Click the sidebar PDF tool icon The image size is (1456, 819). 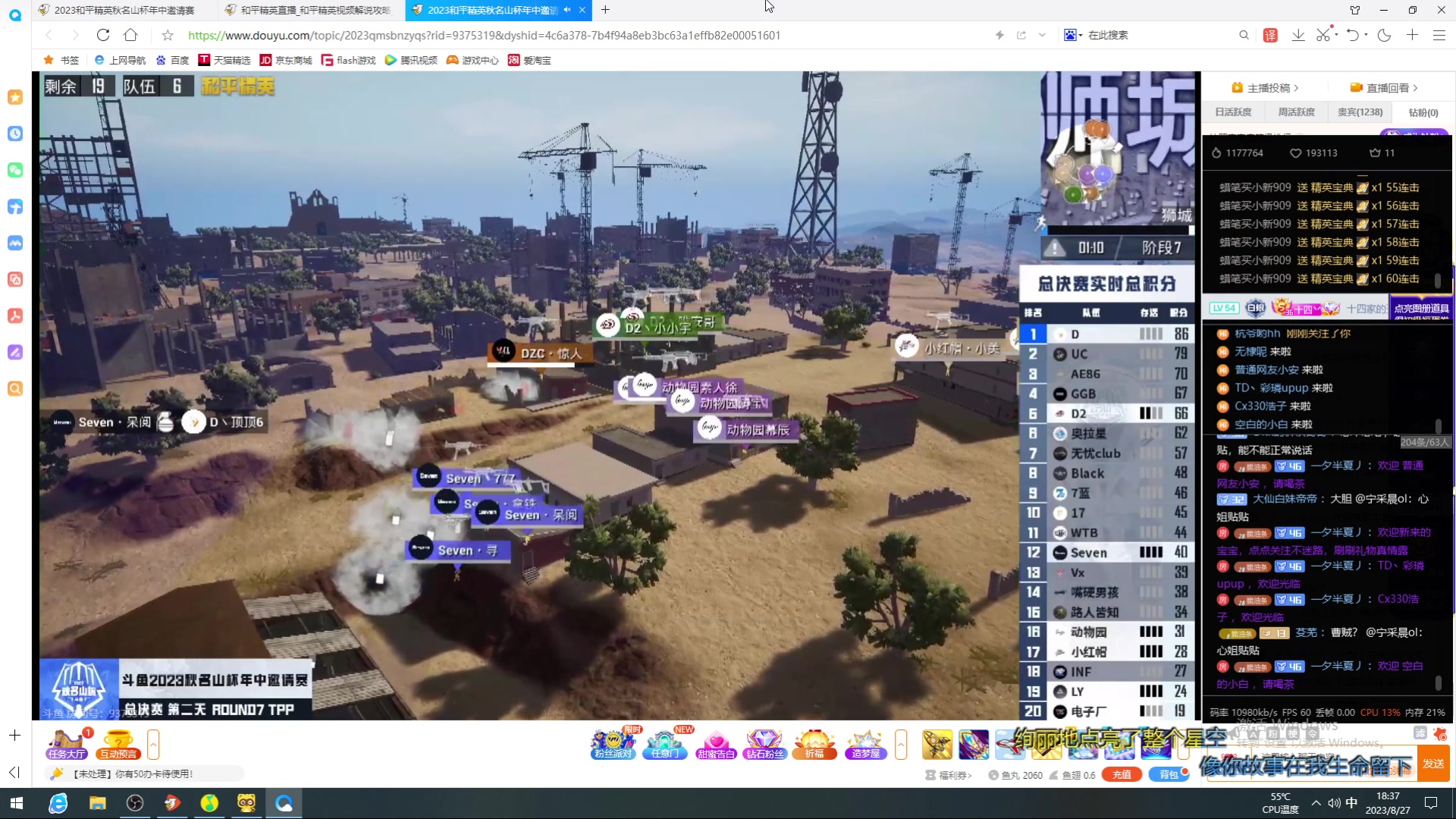[15, 315]
